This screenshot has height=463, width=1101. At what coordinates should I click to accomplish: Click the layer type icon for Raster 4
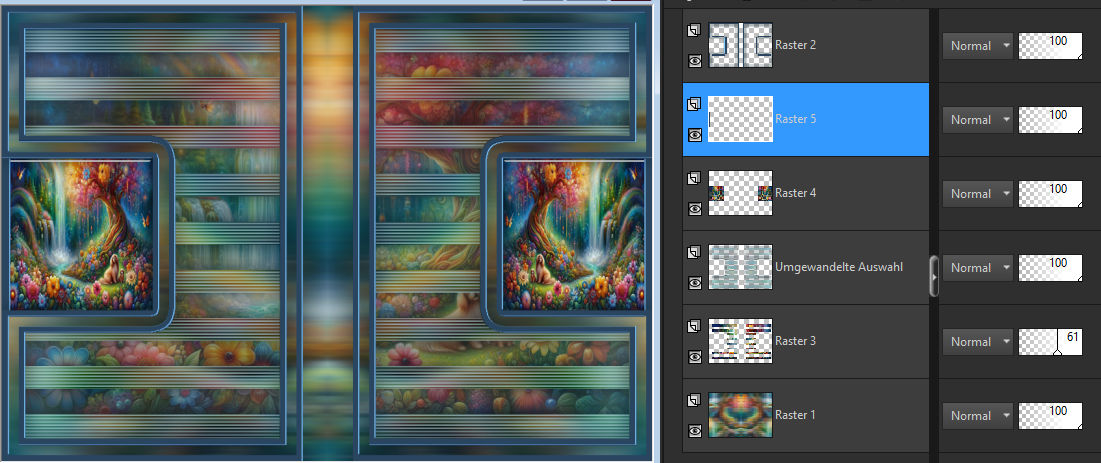tap(695, 179)
